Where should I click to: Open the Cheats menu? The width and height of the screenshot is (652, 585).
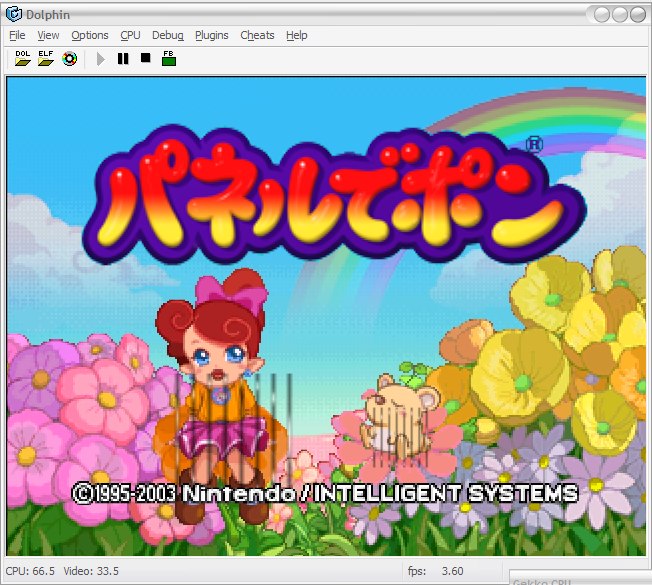[257, 35]
